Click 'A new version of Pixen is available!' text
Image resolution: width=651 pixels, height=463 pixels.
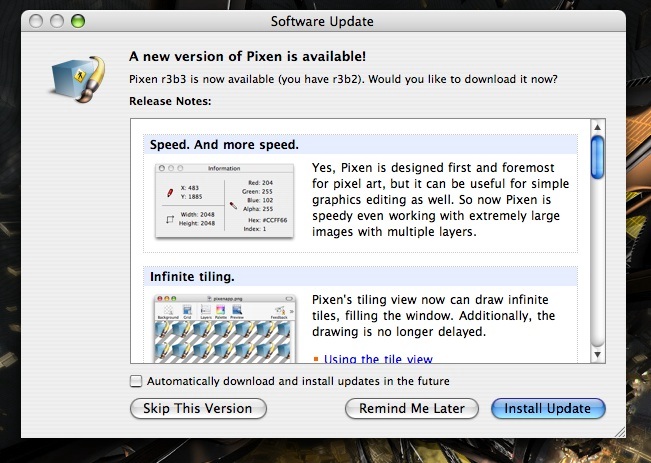(x=247, y=56)
